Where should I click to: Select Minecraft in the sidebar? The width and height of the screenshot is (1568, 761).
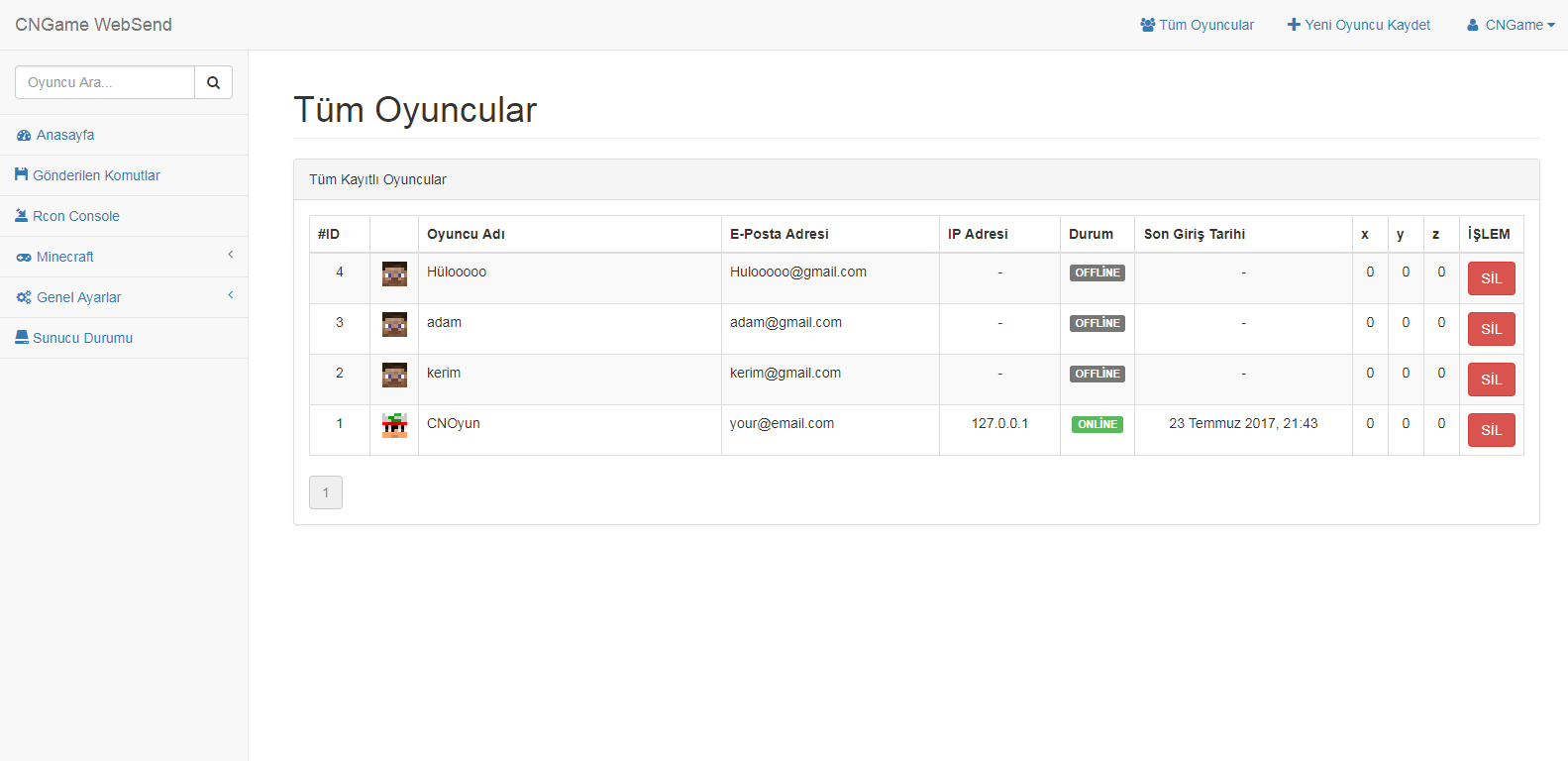point(124,257)
